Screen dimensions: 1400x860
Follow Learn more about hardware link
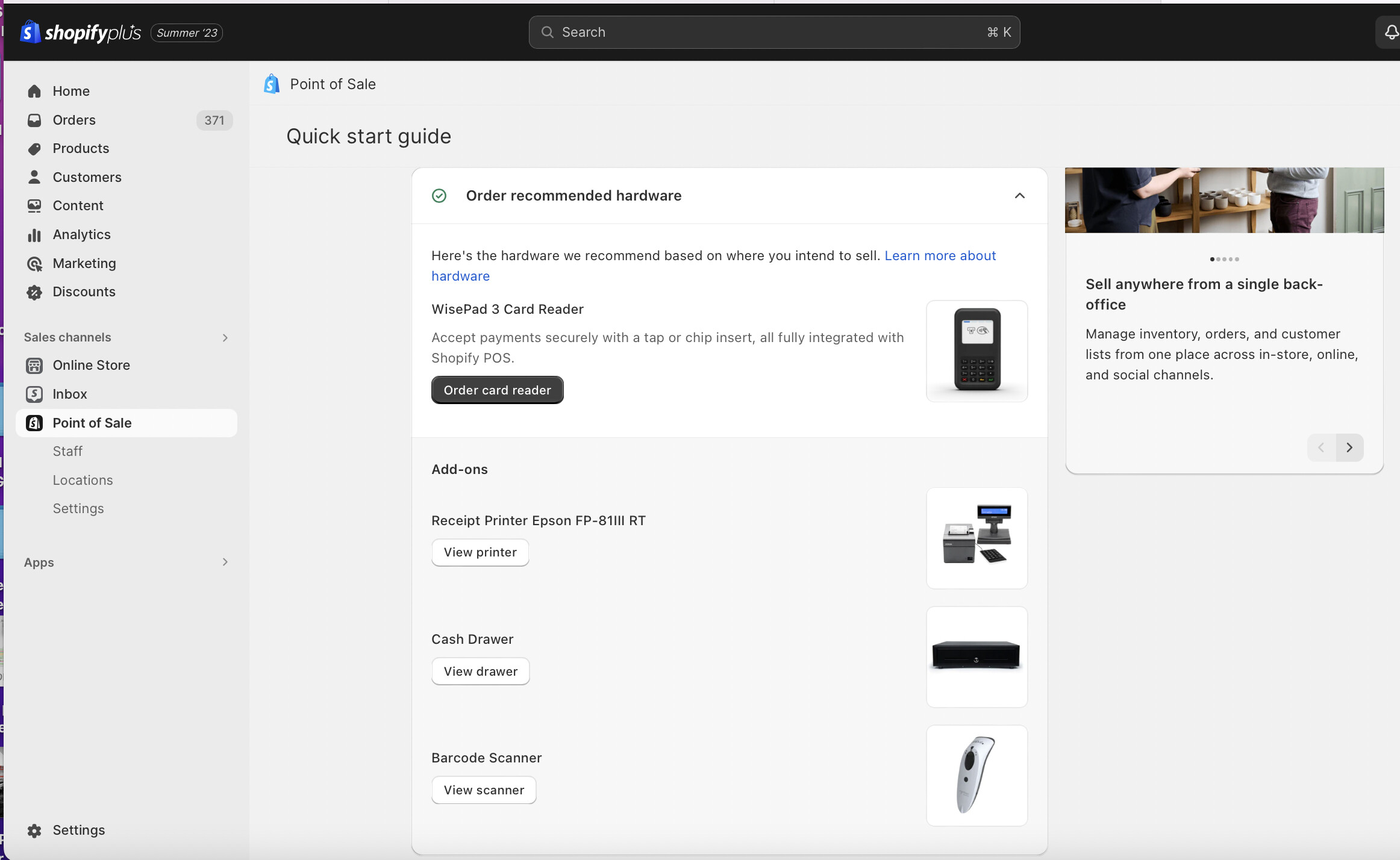[x=940, y=256]
